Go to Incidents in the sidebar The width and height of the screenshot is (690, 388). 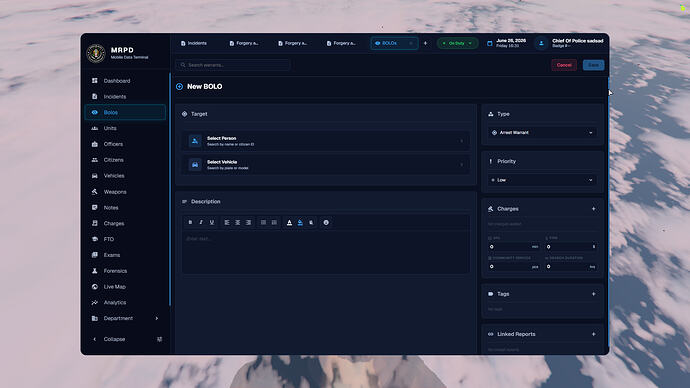click(x=125, y=97)
